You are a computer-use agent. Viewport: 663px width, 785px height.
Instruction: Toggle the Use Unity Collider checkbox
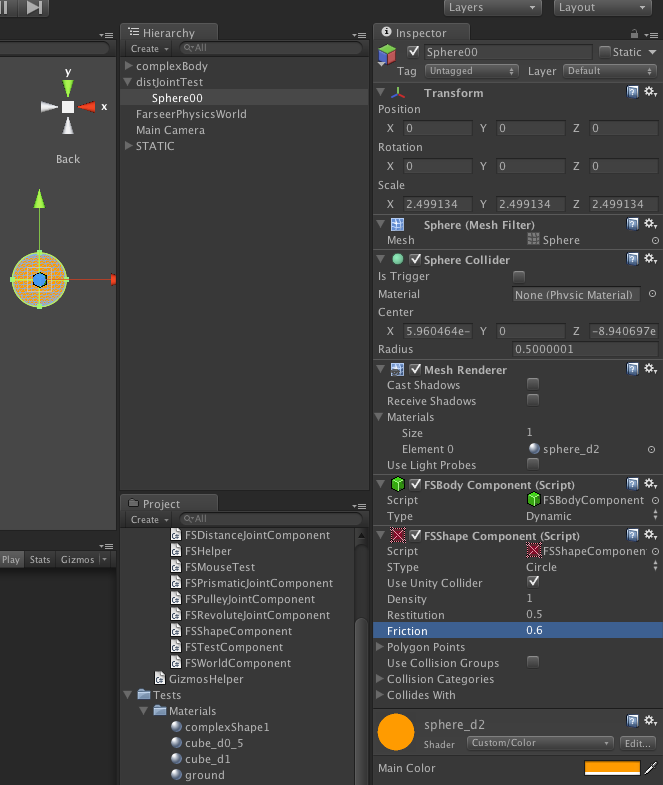click(x=533, y=582)
